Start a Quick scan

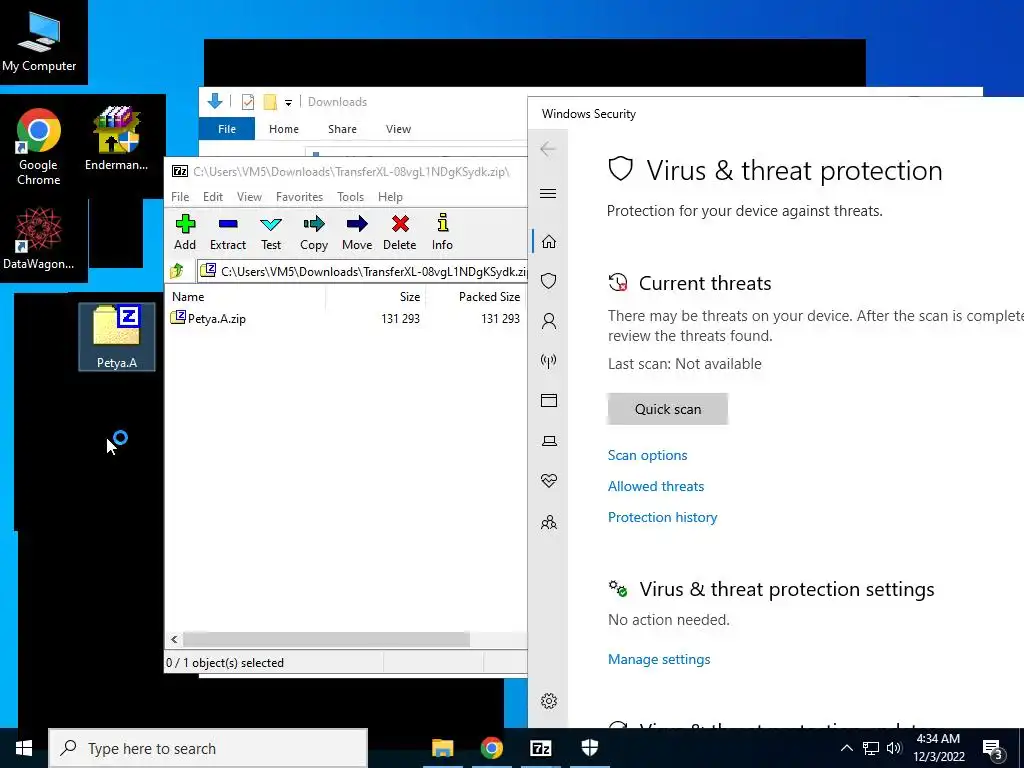click(667, 409)
